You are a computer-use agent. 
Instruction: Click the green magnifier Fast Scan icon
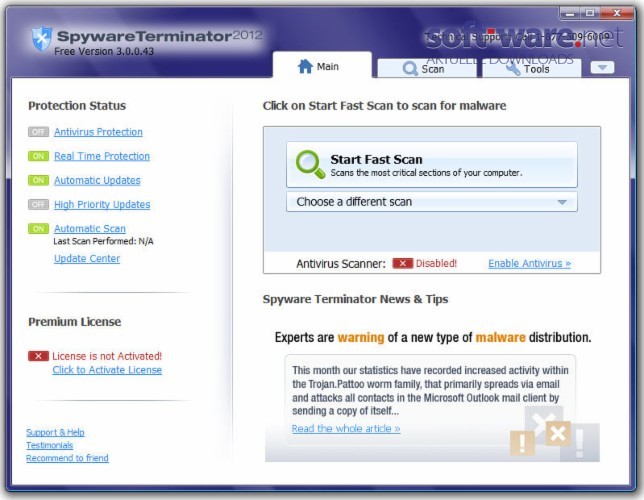coord(310,164)
